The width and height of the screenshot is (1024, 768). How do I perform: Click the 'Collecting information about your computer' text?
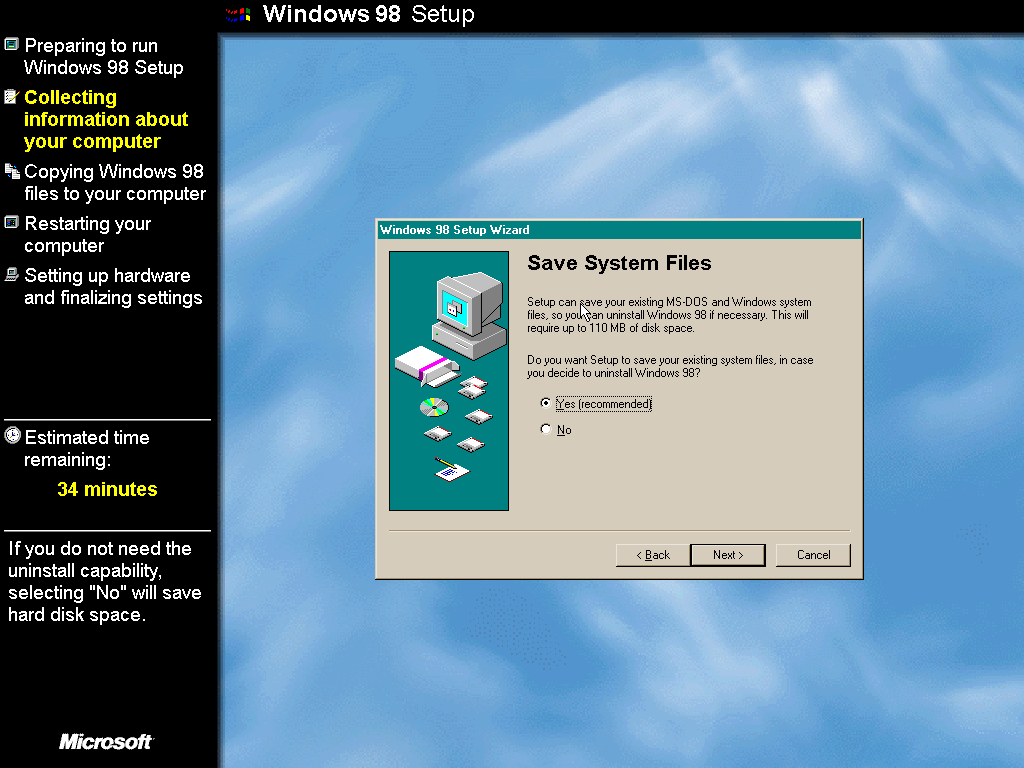pos(106,119)
